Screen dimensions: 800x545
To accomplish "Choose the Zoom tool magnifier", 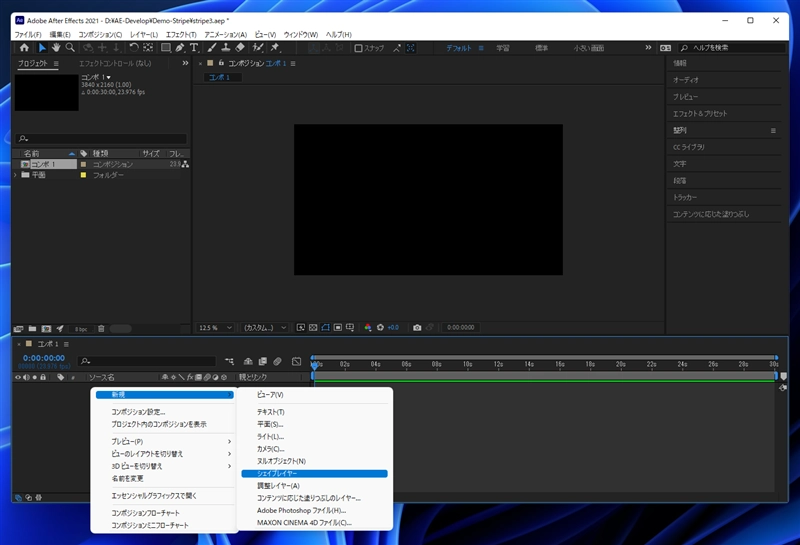I will pyautogui.click(x=71, y=48).
